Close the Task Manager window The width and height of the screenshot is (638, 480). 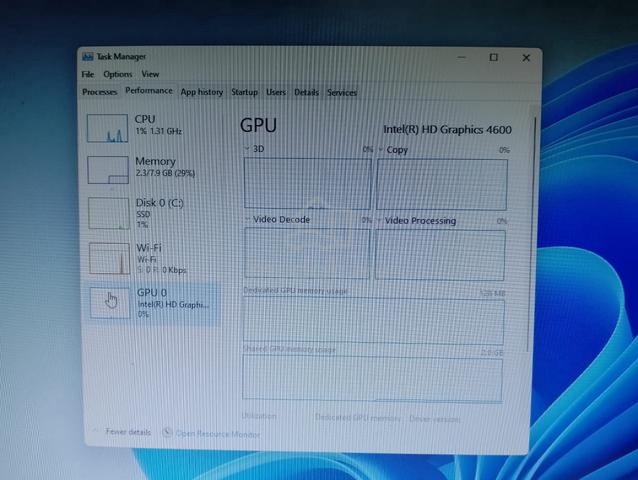click(526, 58)
